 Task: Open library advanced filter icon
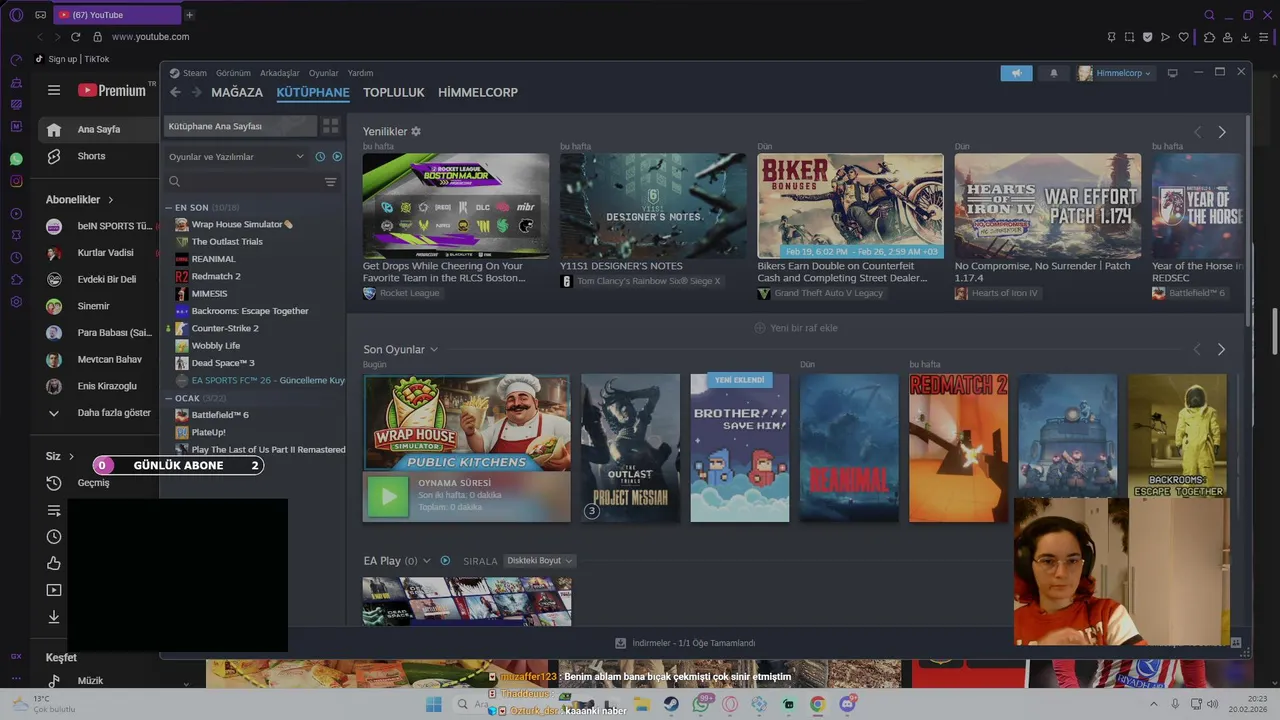pos(330,182)
